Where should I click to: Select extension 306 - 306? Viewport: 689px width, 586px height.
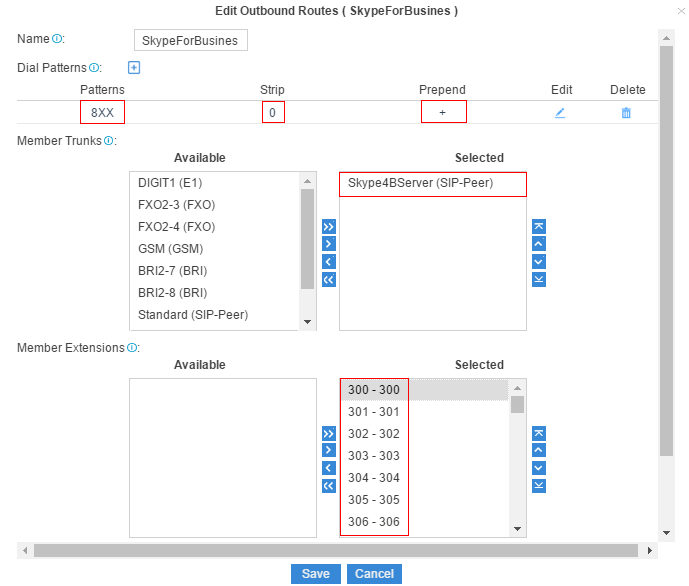point(424,521)
